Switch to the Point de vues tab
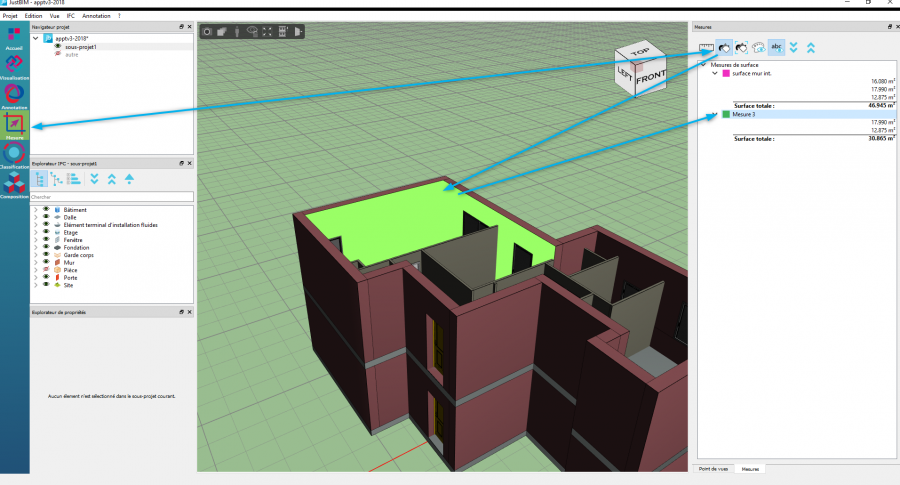This screenshot has width=900, height=485. point(713,469)
